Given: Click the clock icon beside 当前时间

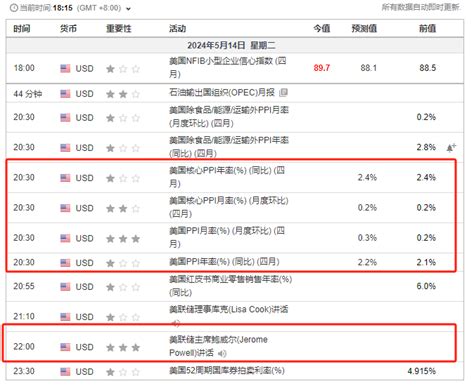Looking at the screenshot, I should click(x=14, y=8).
